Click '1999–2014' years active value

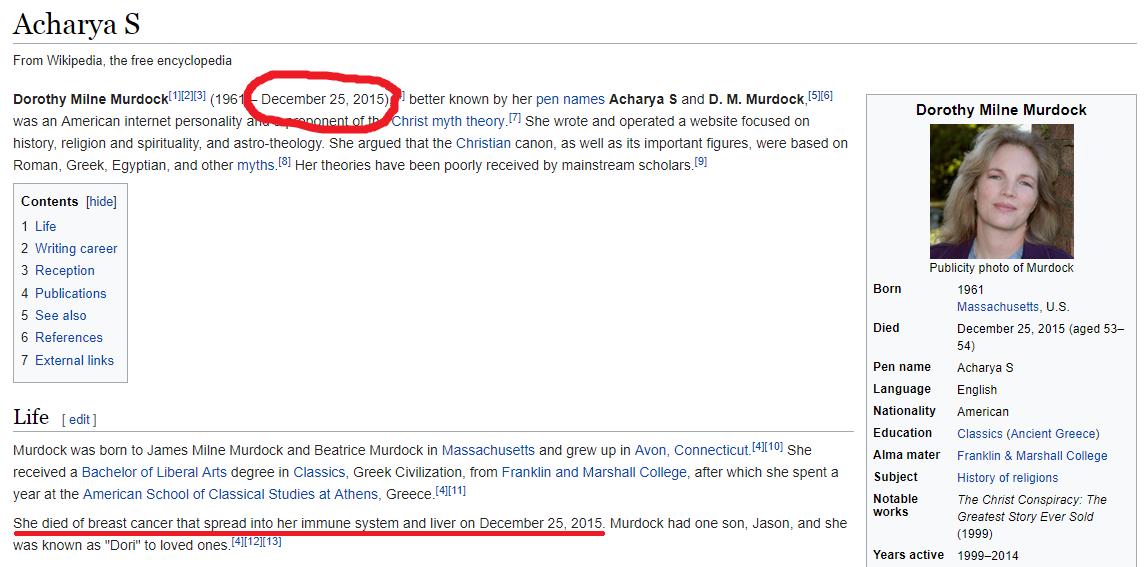tap(988, 556)
